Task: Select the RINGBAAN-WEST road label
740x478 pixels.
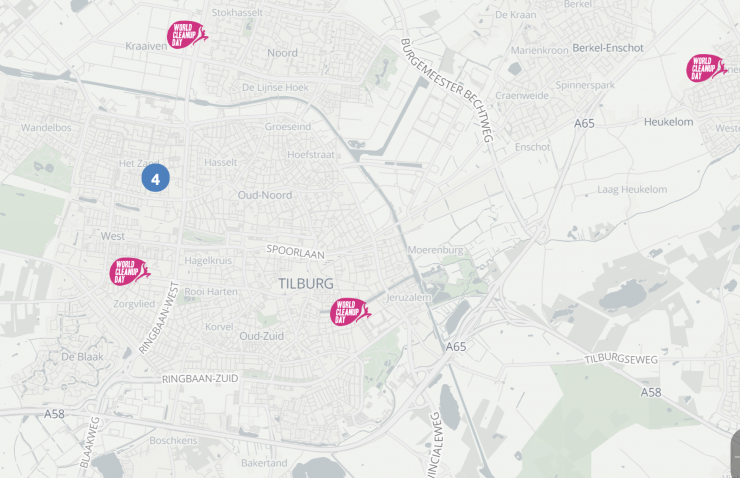Action: 159,318
